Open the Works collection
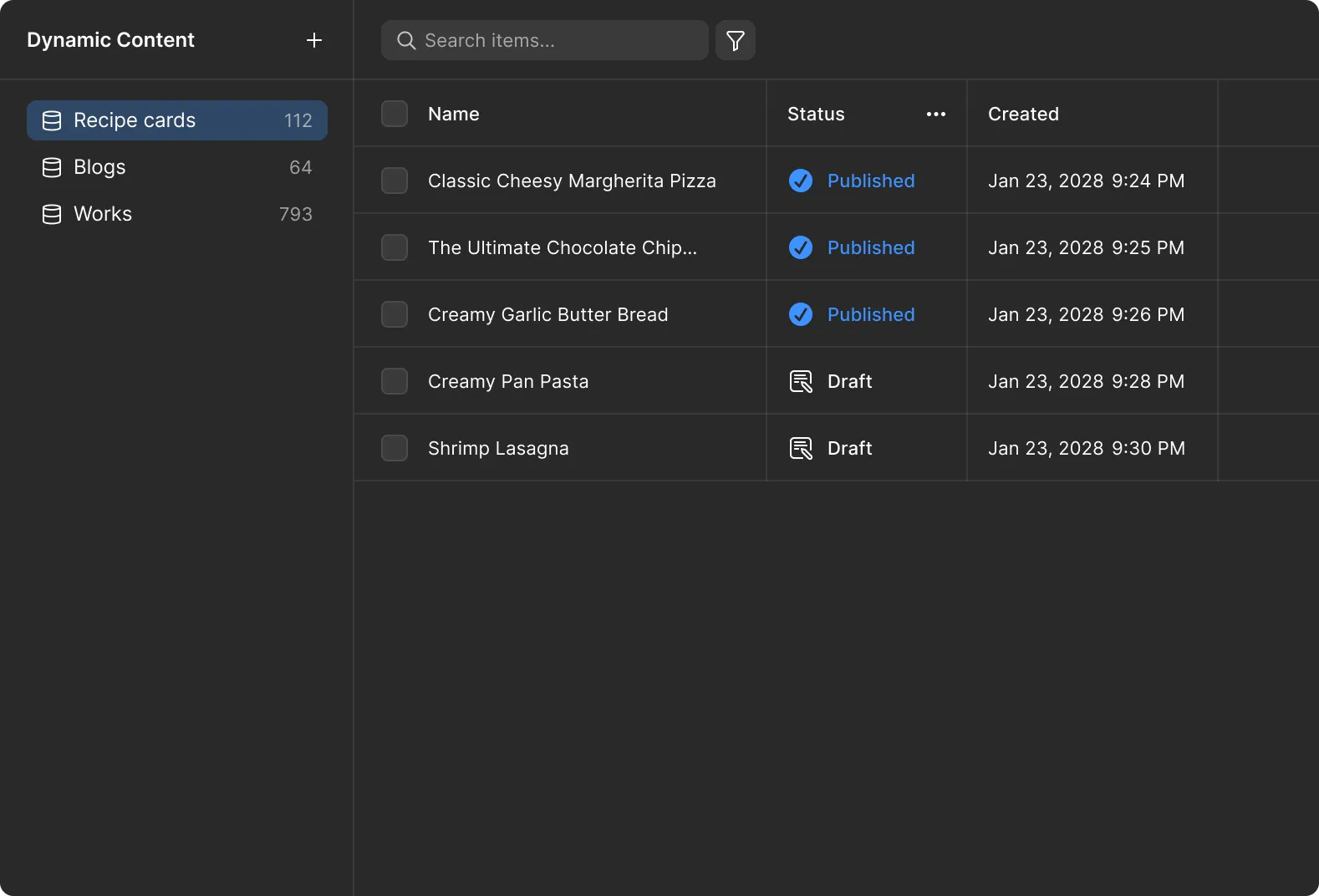1319x896 pixels. 177,214
